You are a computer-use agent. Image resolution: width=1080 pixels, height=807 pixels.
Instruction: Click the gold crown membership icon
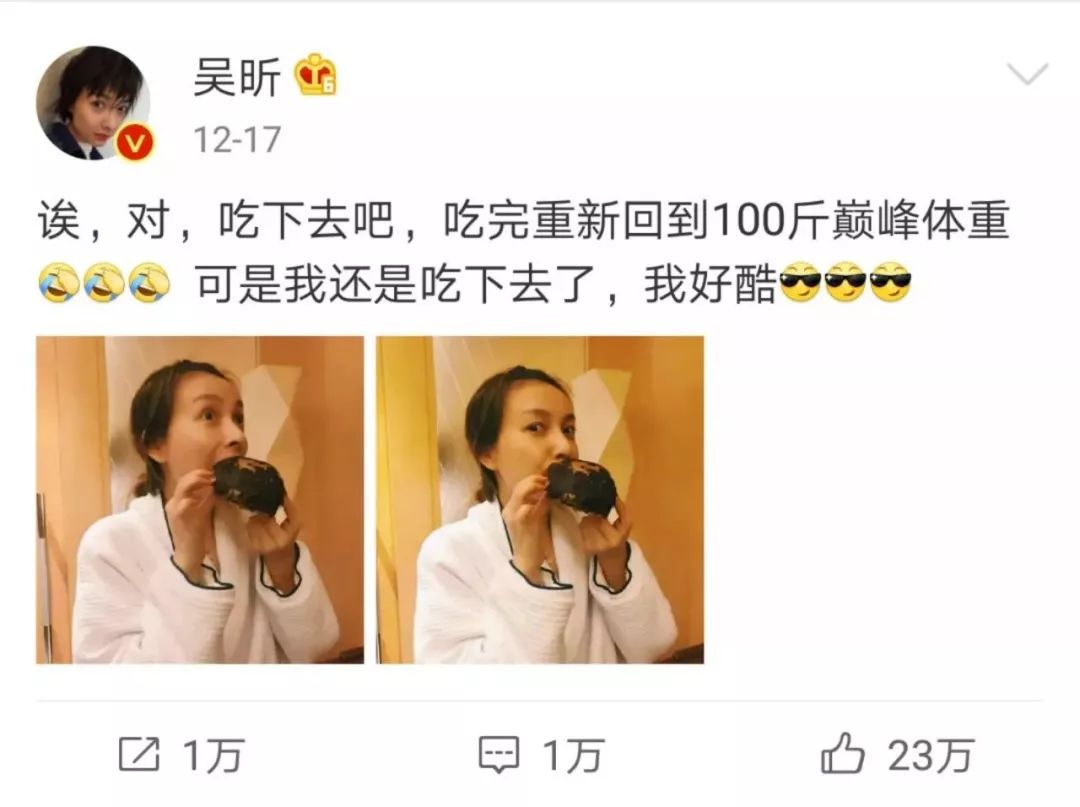point(315,75)
